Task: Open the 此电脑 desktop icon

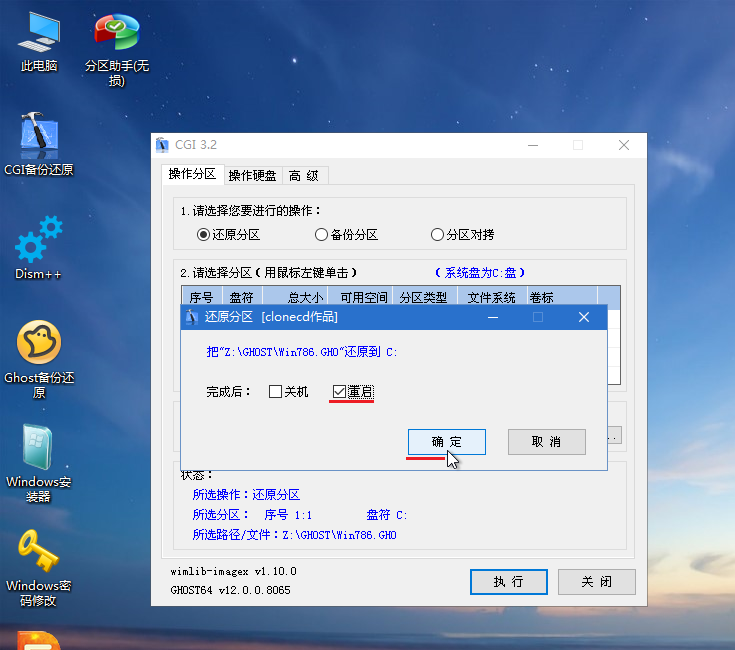Action: click(x=39, y=41)
